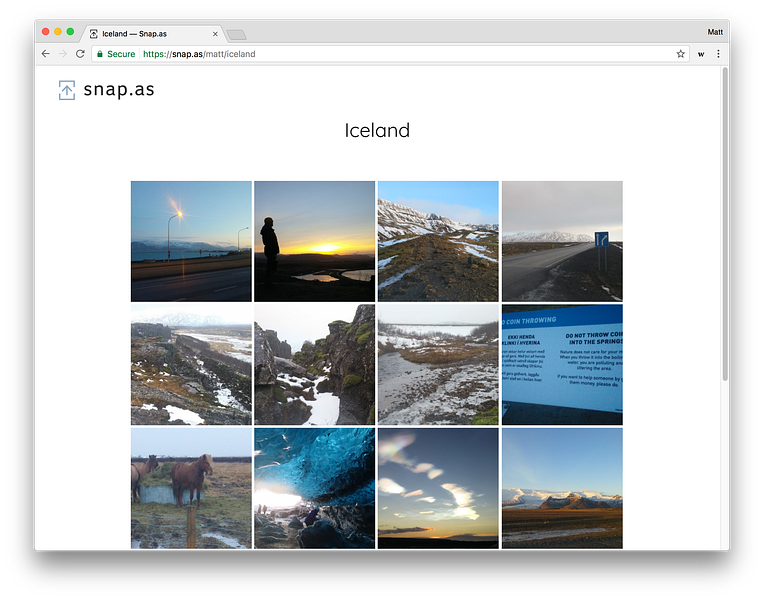Image resolution: width=764 pixels, height=600 pixels.
Task: Open the rocky rift valley landscape photo
Action: [x=191, y=365]
